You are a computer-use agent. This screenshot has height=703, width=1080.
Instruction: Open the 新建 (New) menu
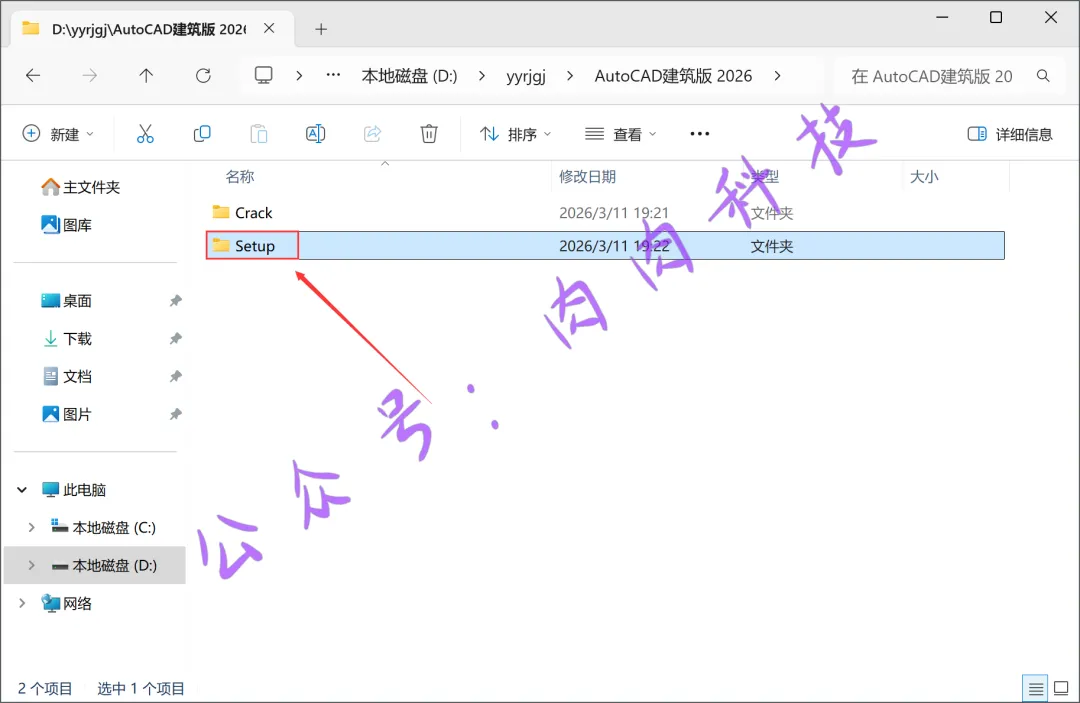coord(58,134)
